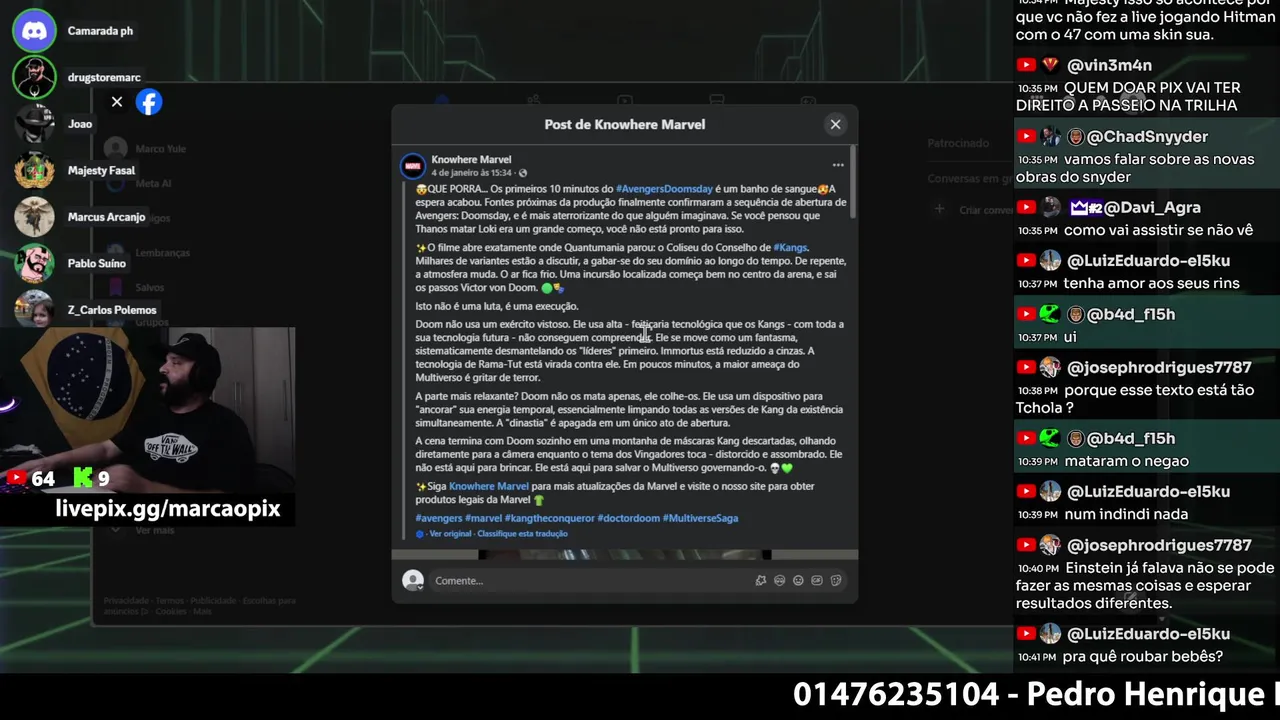Open the #marvel hashtag
The image size is (1280, 720).
[483, 518]
